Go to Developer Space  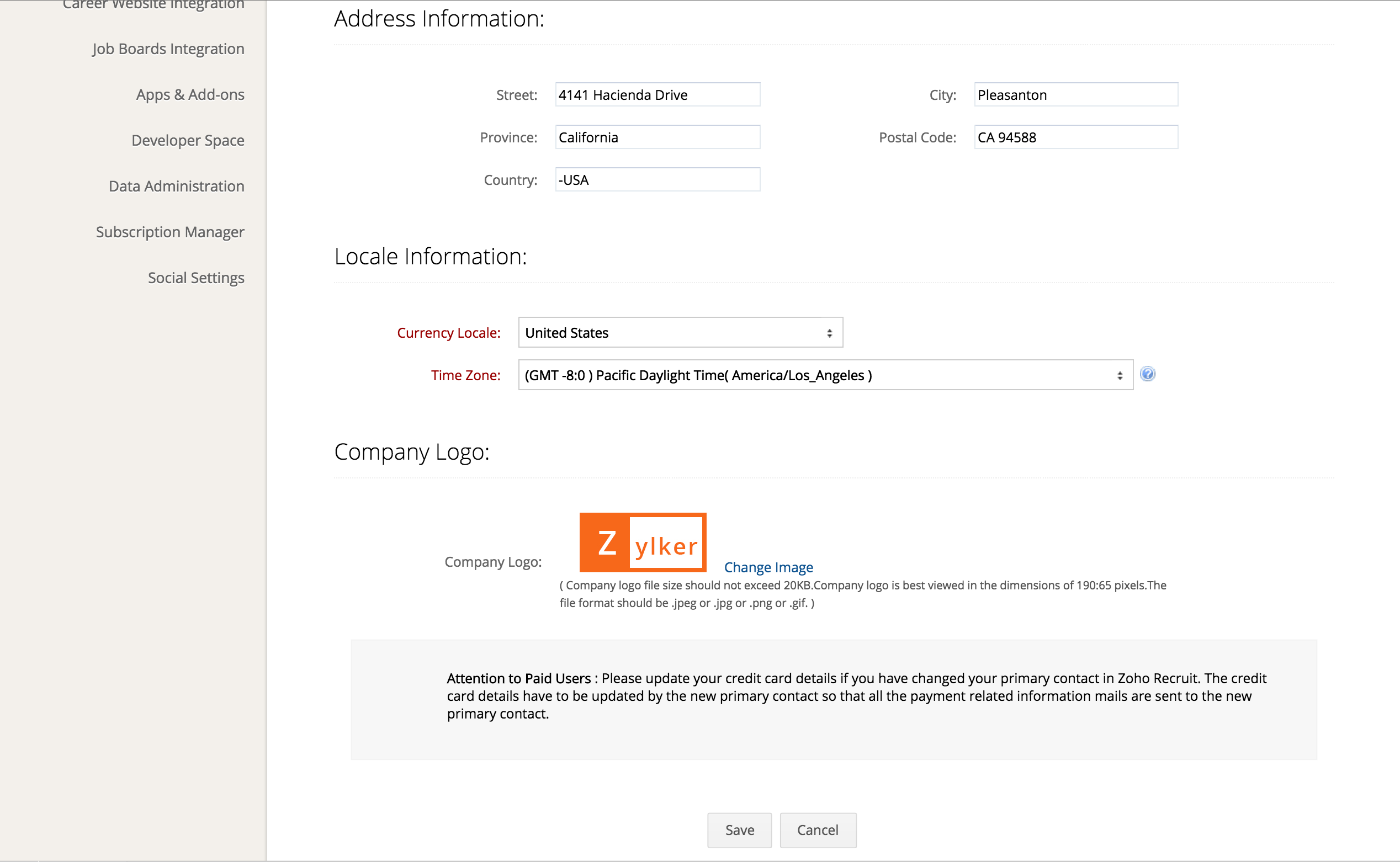[188, 140]
